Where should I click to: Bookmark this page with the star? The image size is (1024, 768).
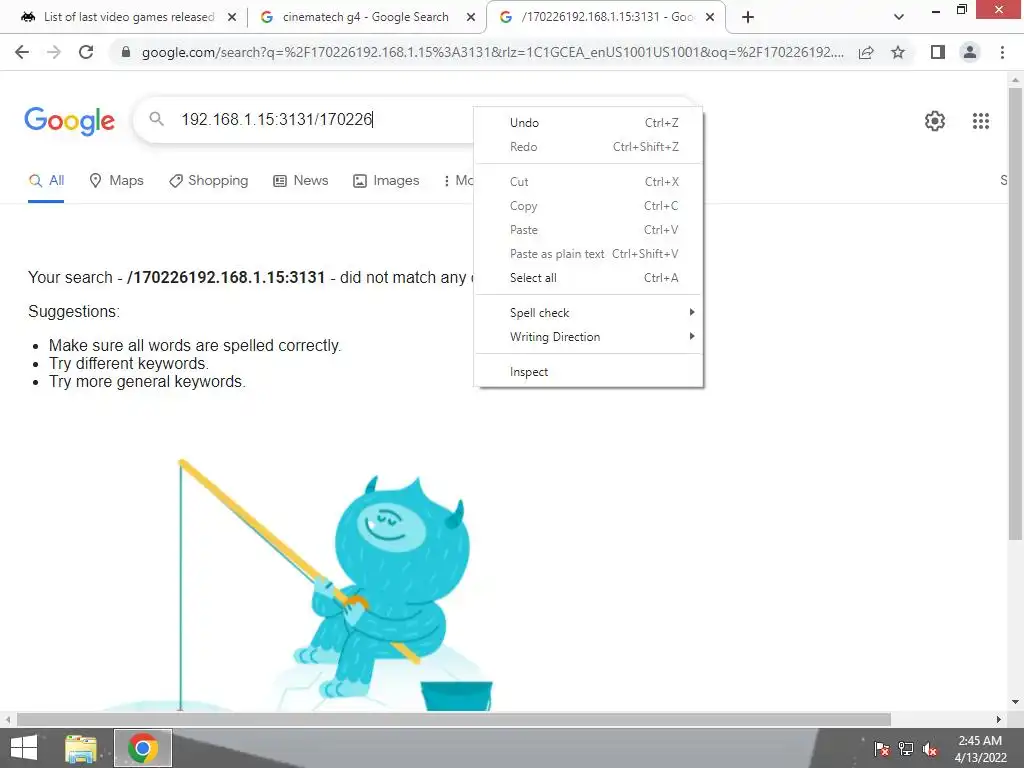[898, 52]
